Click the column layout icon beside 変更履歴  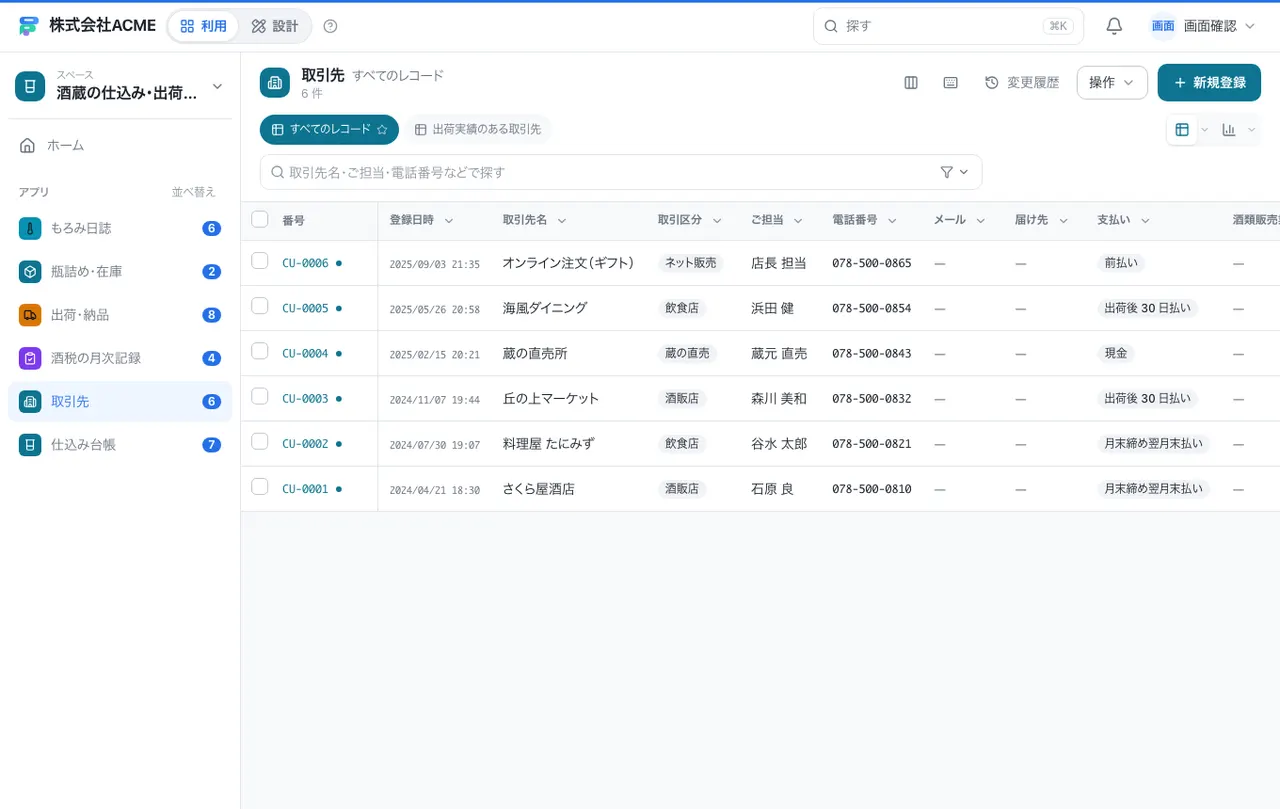point(911,83)
